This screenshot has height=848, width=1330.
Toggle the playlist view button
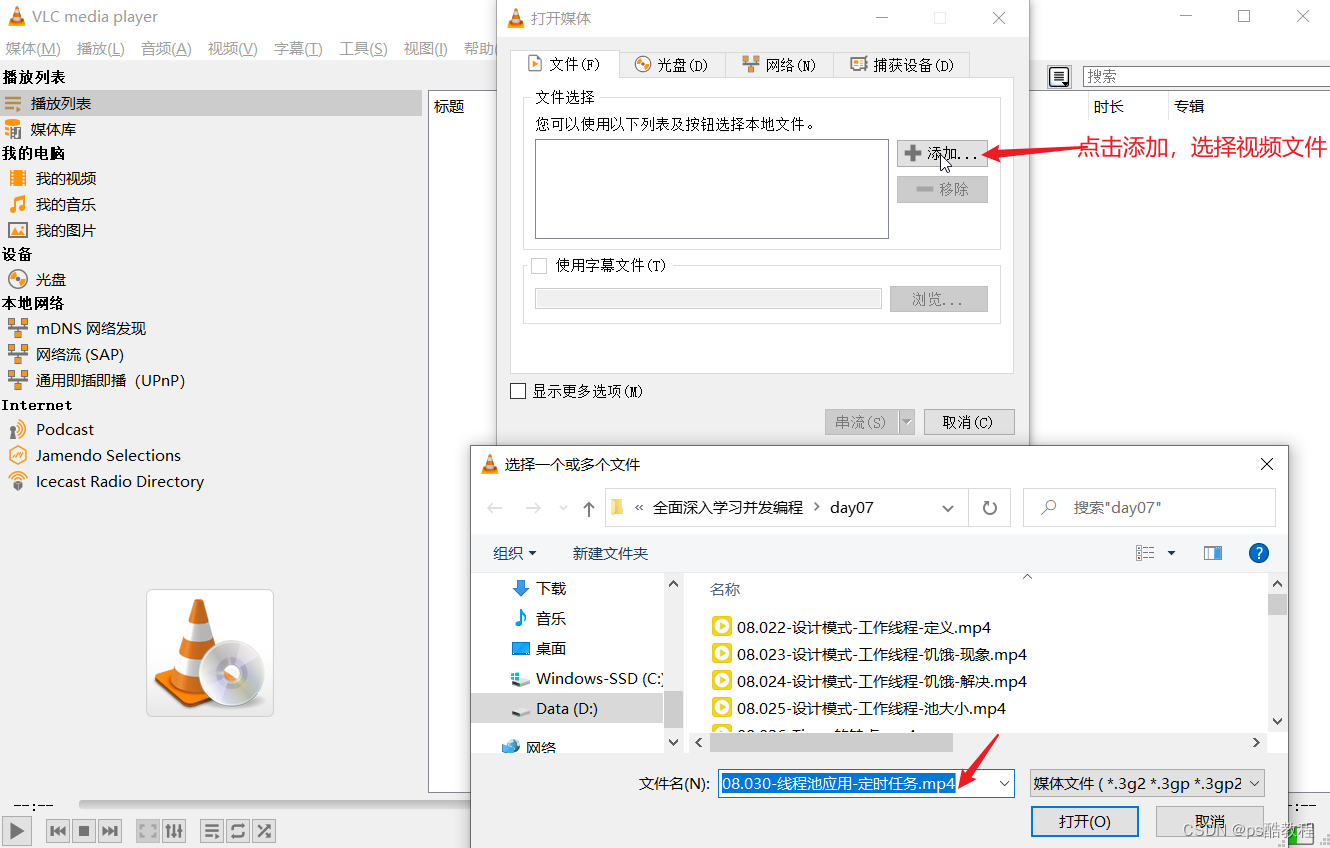point(212,831)
